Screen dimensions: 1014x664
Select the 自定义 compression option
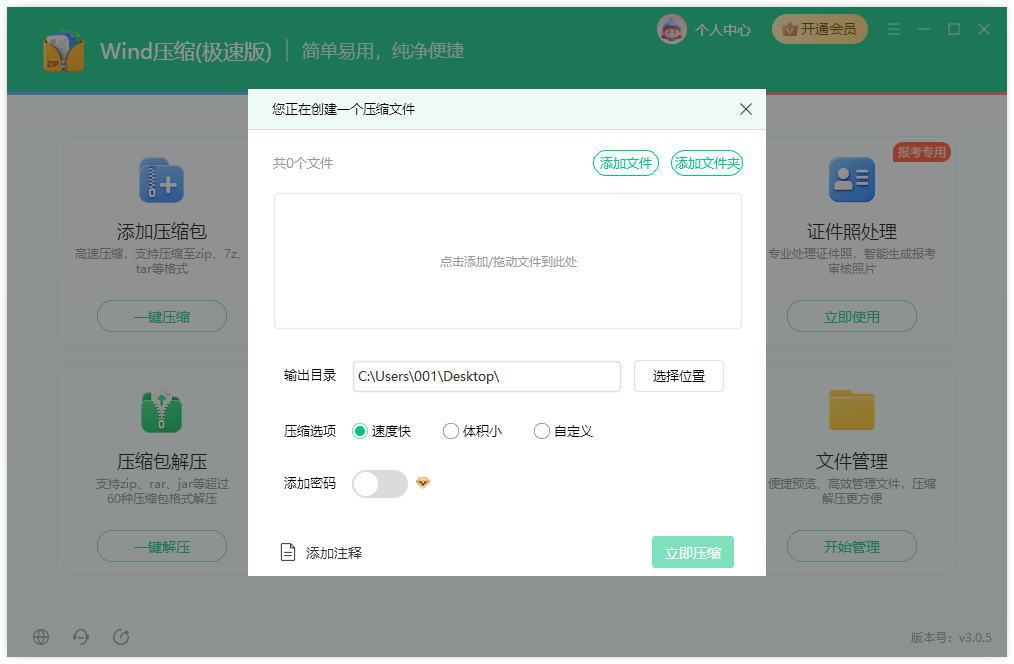(x=563, y=431)
